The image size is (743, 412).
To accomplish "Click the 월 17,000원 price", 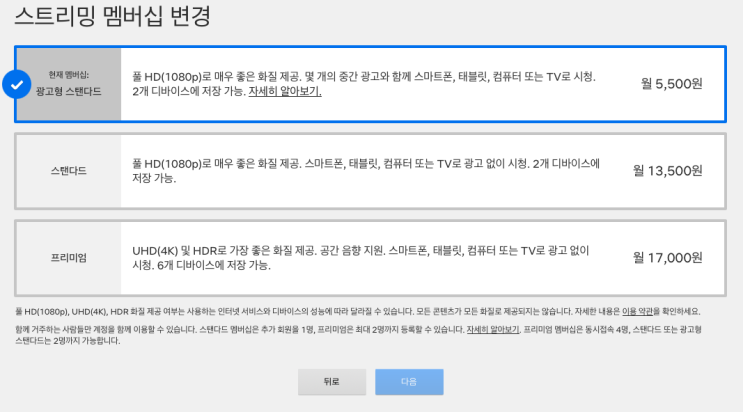I will [668, 258].
